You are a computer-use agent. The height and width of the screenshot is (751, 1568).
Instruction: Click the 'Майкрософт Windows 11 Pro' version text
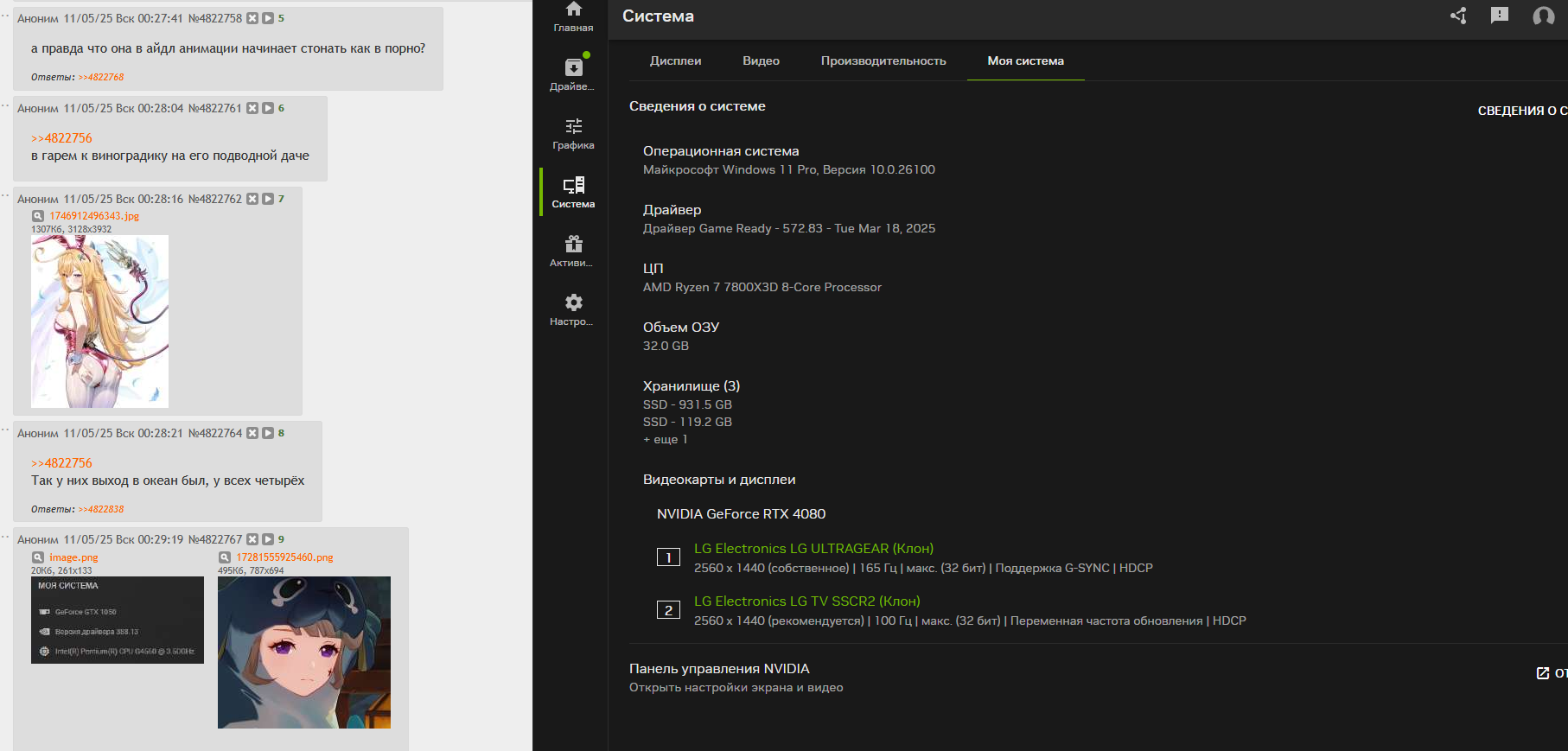(x=730, y=169)
